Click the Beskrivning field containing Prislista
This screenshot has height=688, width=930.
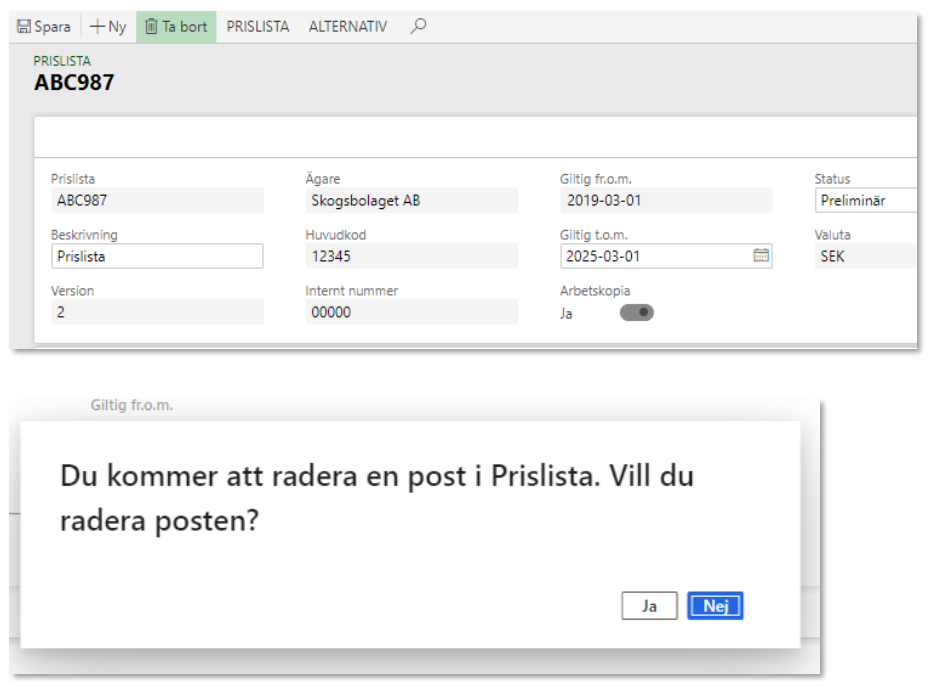click(157, 256)
